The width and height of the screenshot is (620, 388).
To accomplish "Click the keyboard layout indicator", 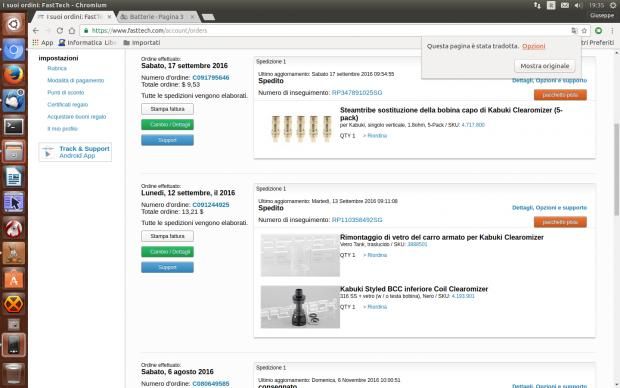I will (551, 5).
